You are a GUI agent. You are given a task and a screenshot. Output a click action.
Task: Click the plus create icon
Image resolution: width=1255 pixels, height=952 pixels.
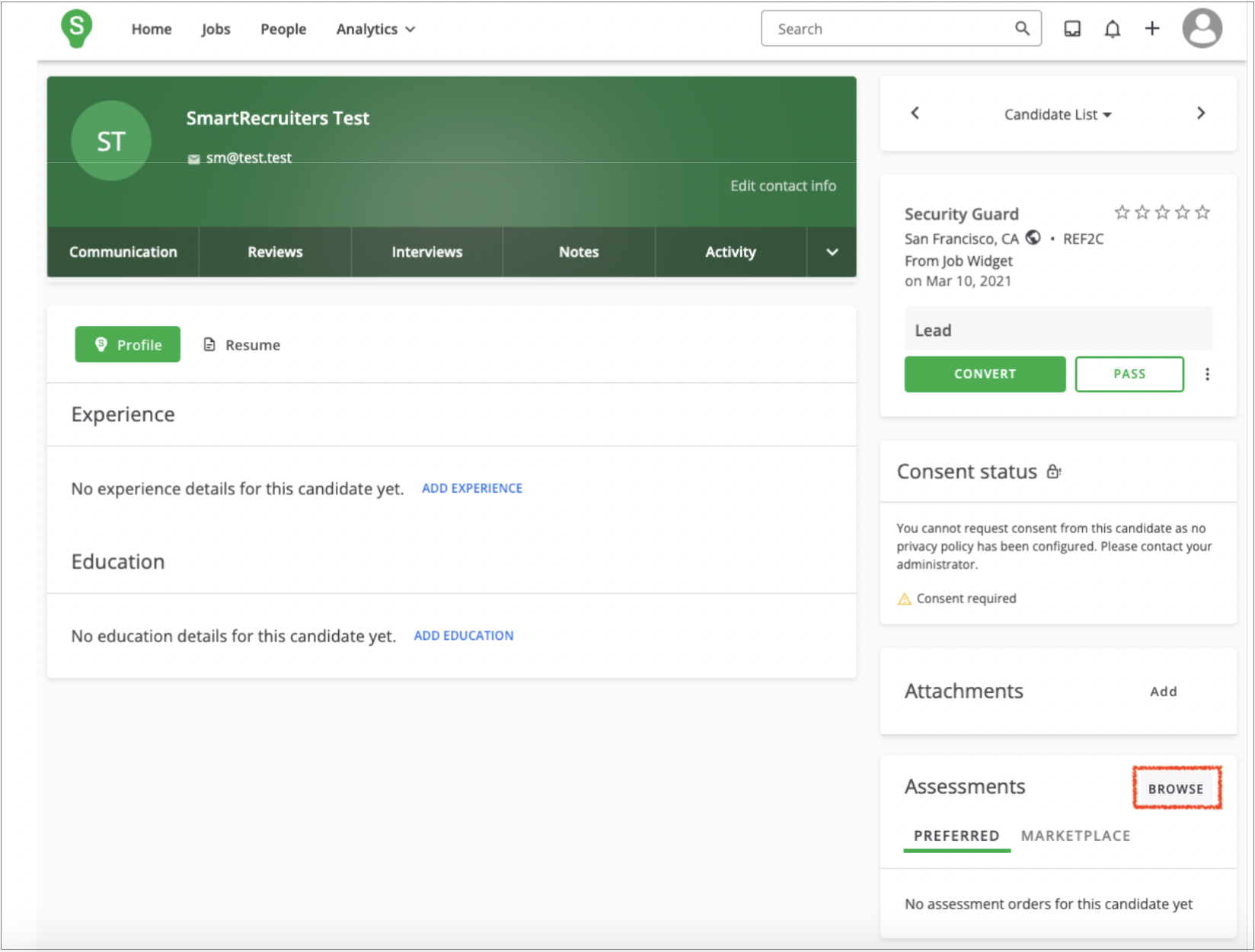coord(1152,28)
